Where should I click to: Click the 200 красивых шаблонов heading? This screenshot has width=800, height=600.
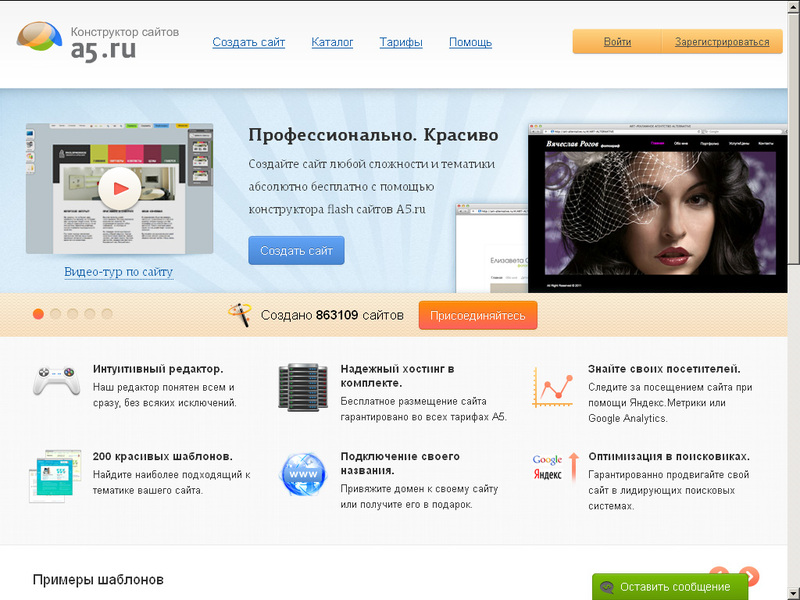click(163, 456)
